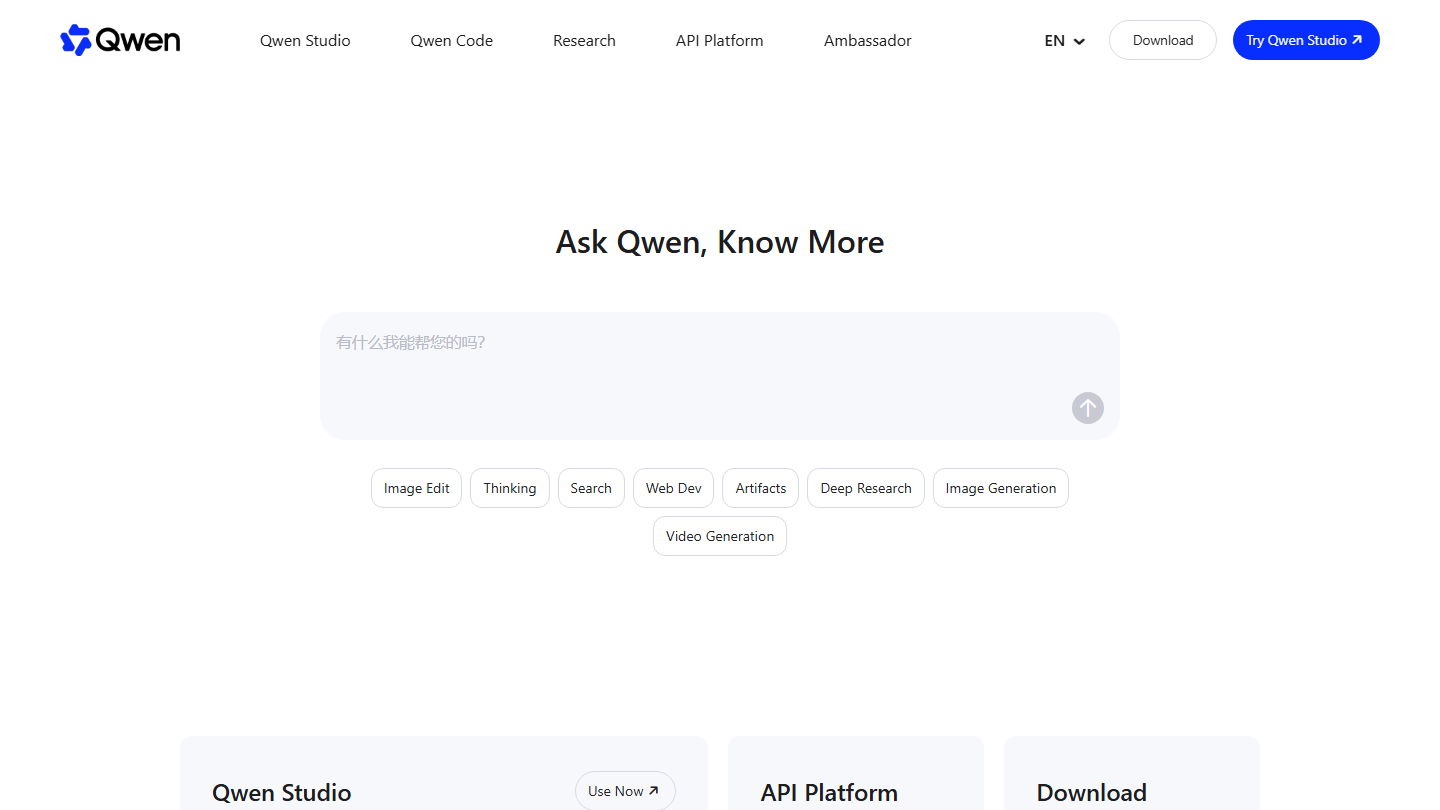The image size is (1440, 810).
Task: Click the Download card heading
Action: (1091, 793)
